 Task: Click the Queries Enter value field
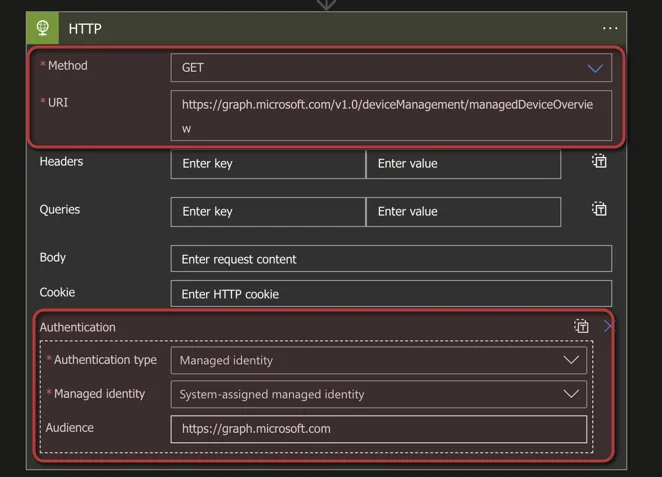(x=464, y=212)
